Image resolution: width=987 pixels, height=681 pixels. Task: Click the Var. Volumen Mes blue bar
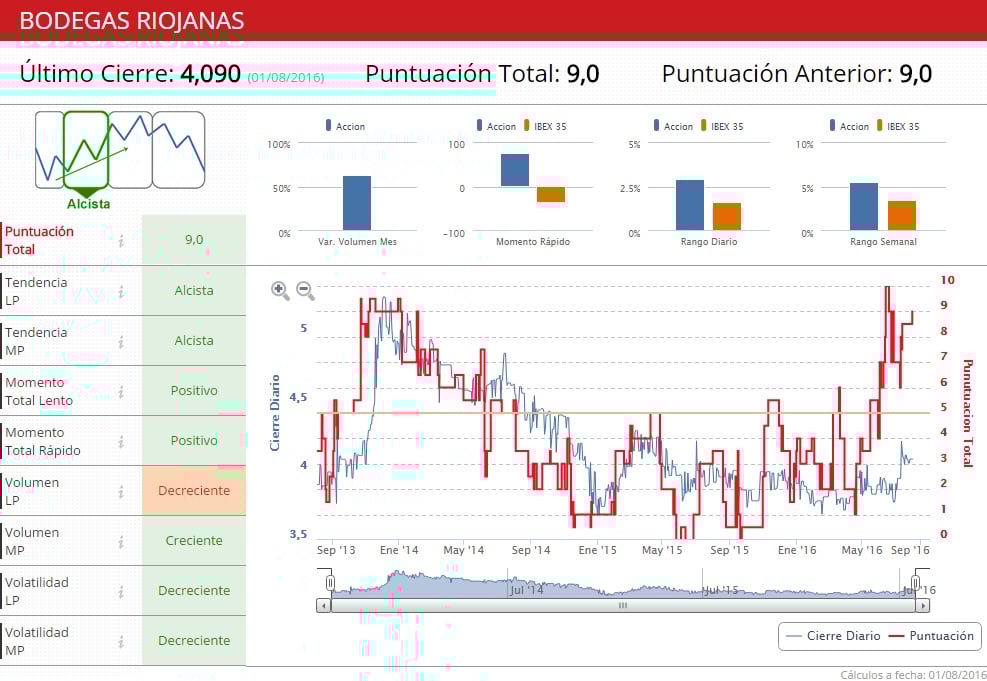pos(357,203)
